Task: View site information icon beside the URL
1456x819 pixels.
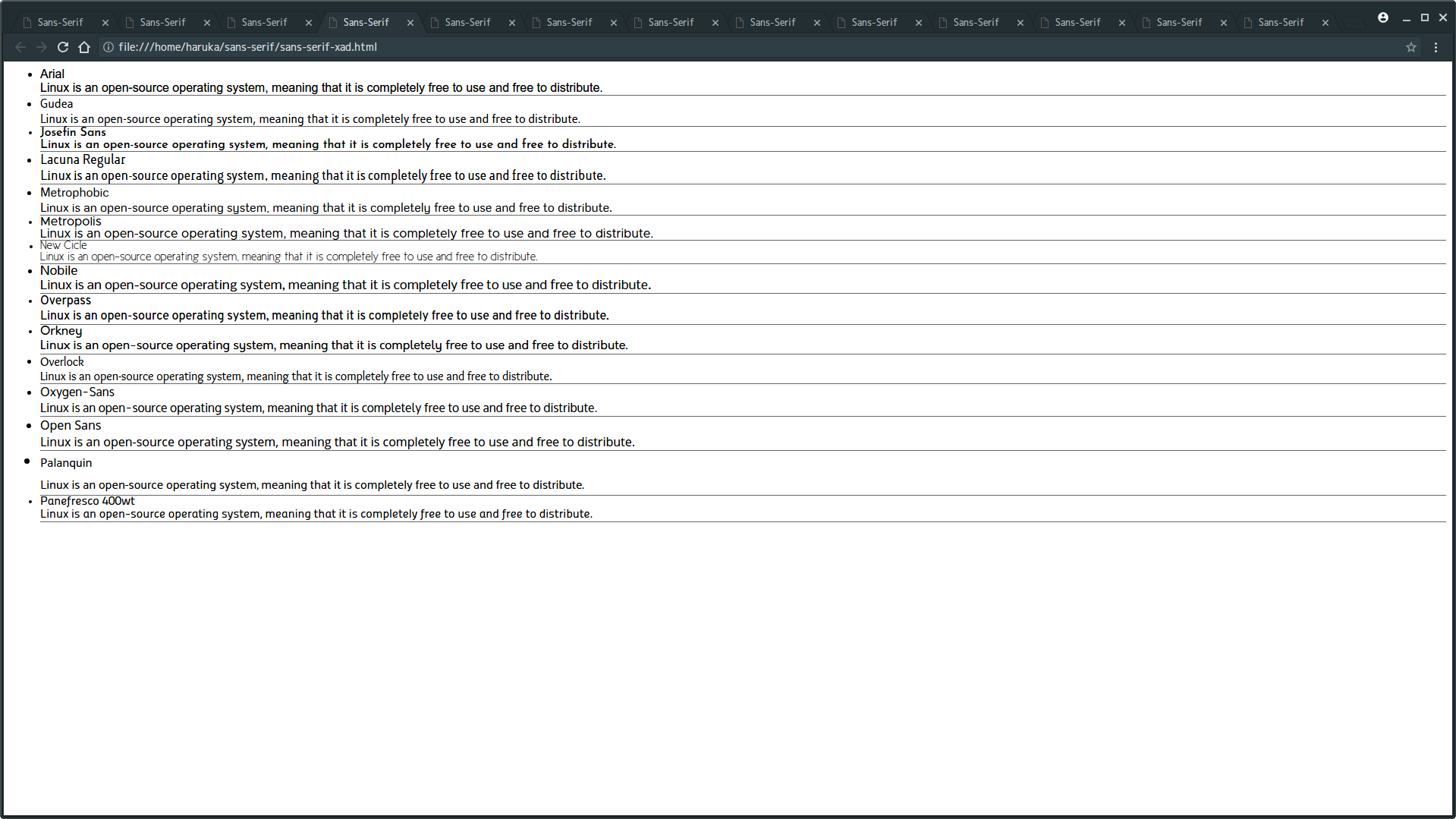Action: coord(108,47)
